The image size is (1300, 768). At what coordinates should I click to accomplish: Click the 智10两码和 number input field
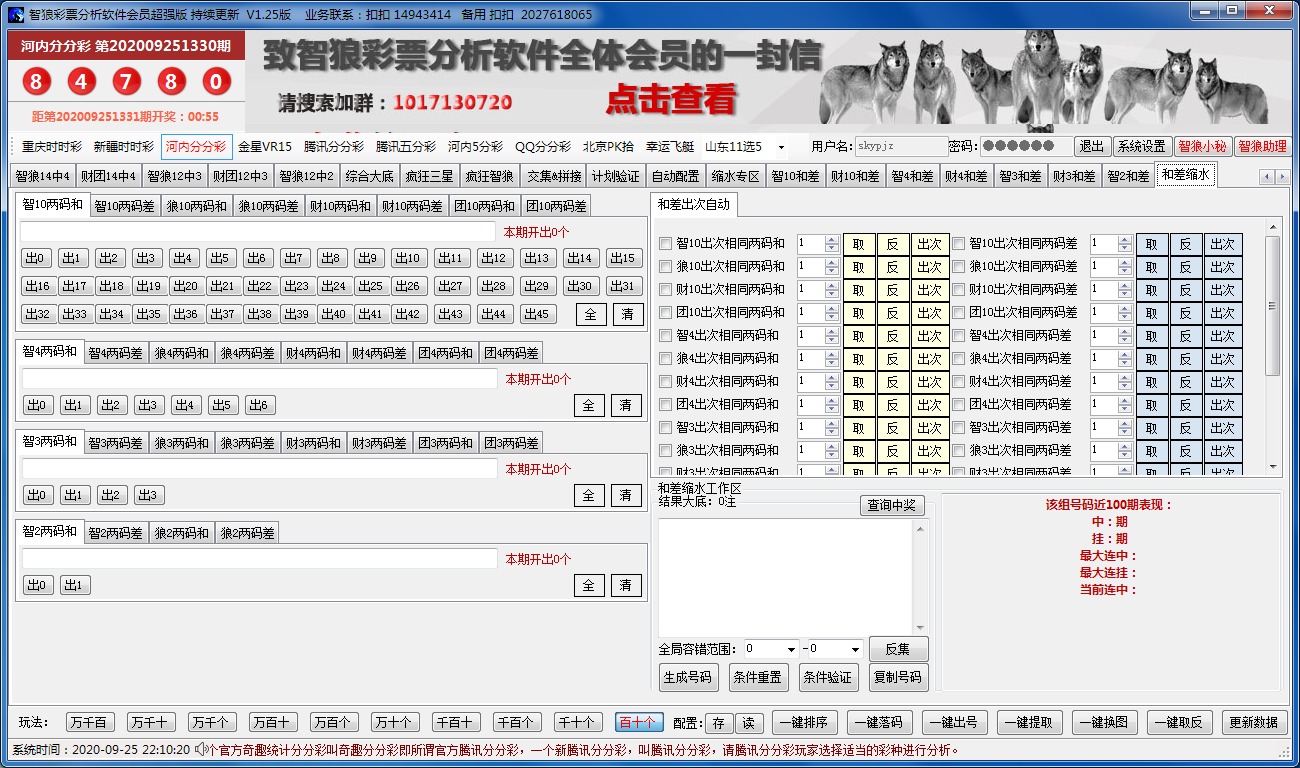click(258, 231)
